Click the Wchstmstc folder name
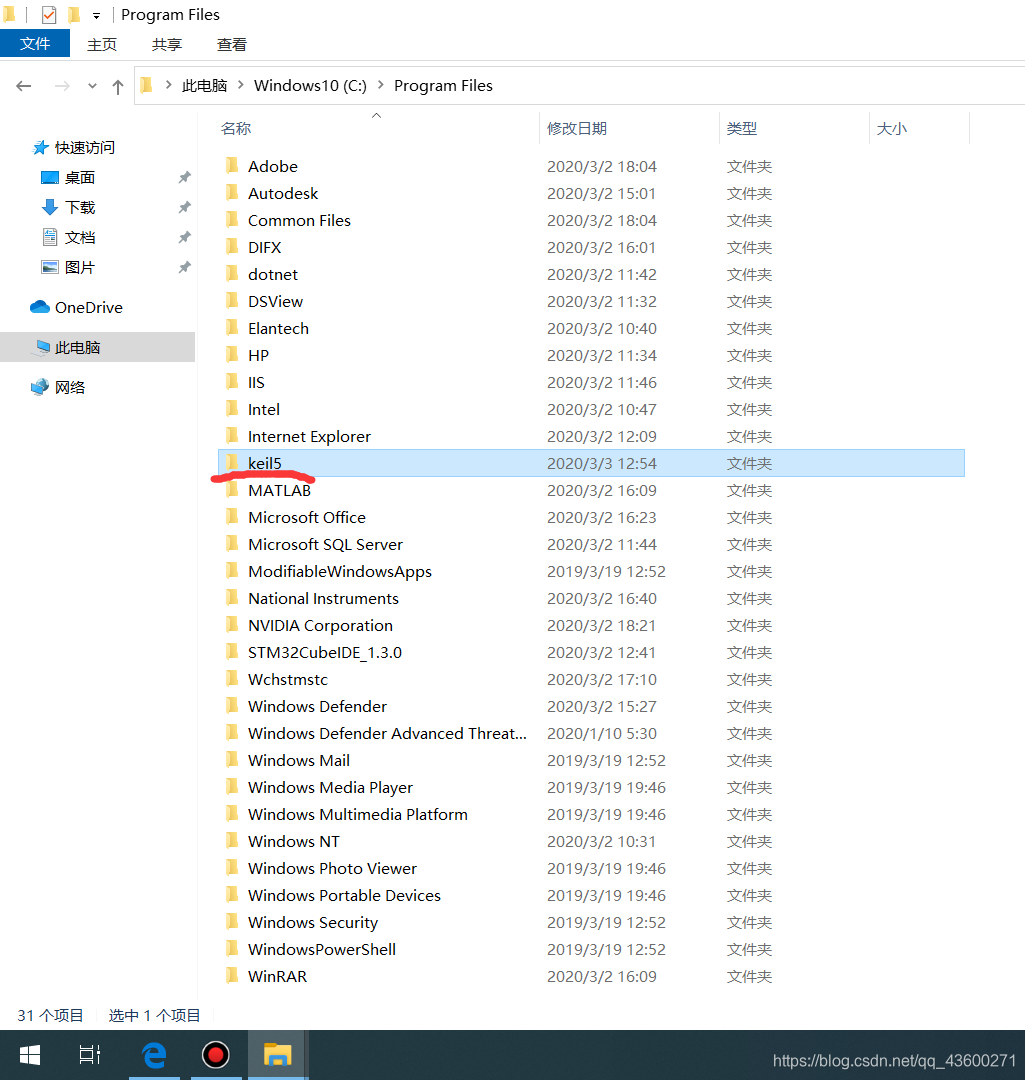The height and width of the screenshot is (1080, 1025). (288, 679)
